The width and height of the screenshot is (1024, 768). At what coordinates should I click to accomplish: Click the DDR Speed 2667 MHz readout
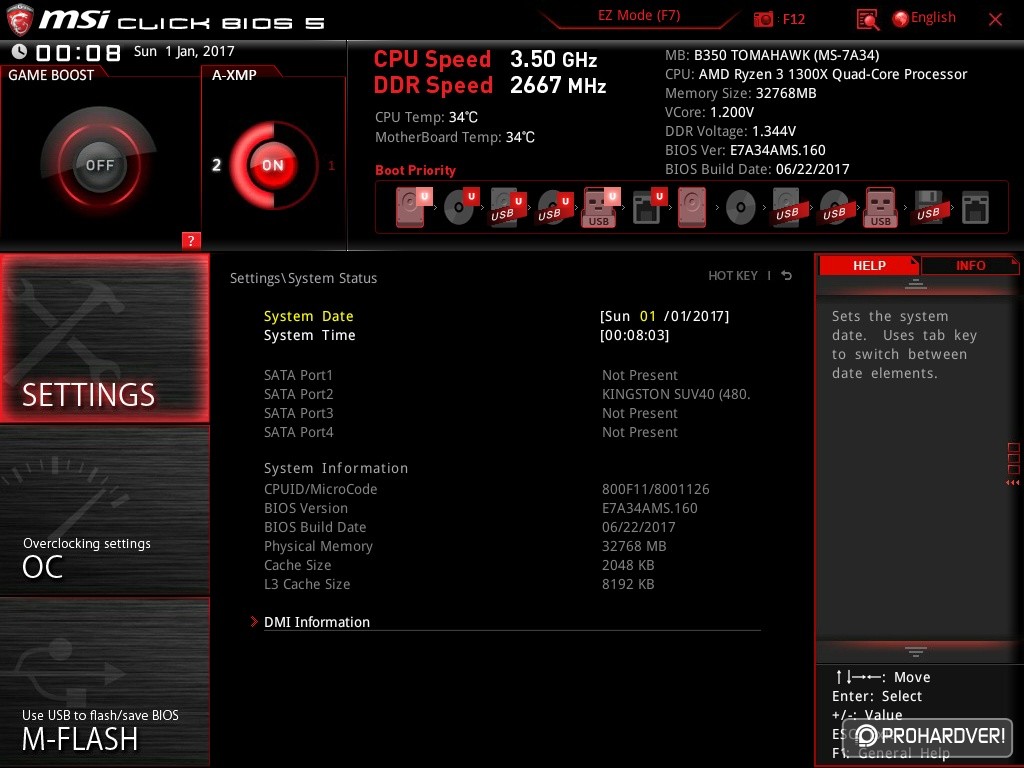click(490, 86)
